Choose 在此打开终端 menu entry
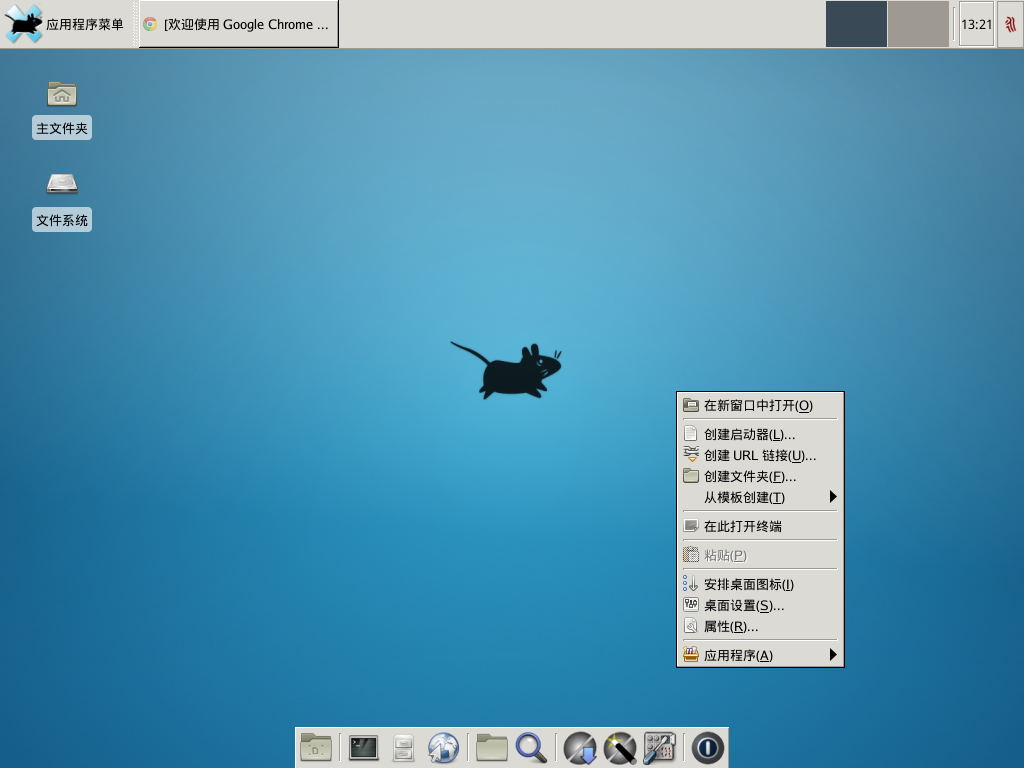The height and width of the screenshot is (768, 1024). pyautogui.click(x=760, y=526)
